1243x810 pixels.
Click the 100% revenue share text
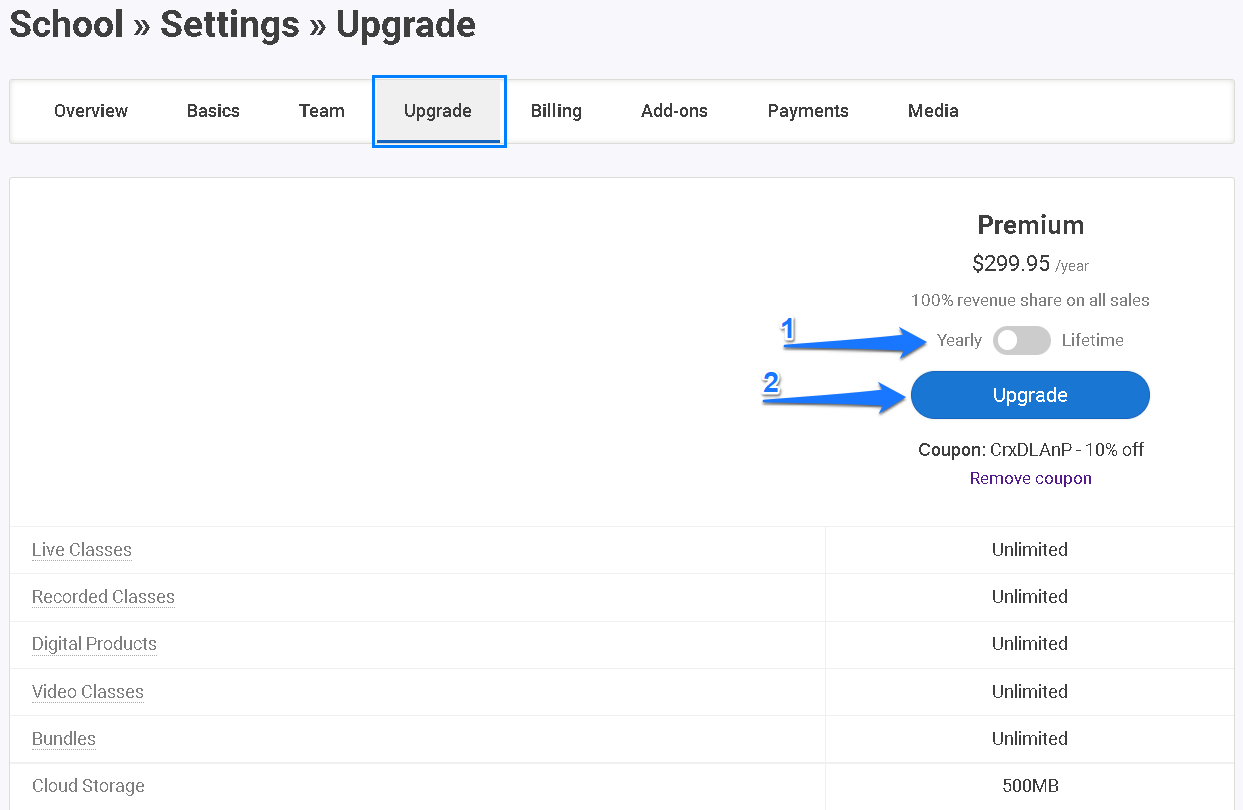[x=1030, y=300]
